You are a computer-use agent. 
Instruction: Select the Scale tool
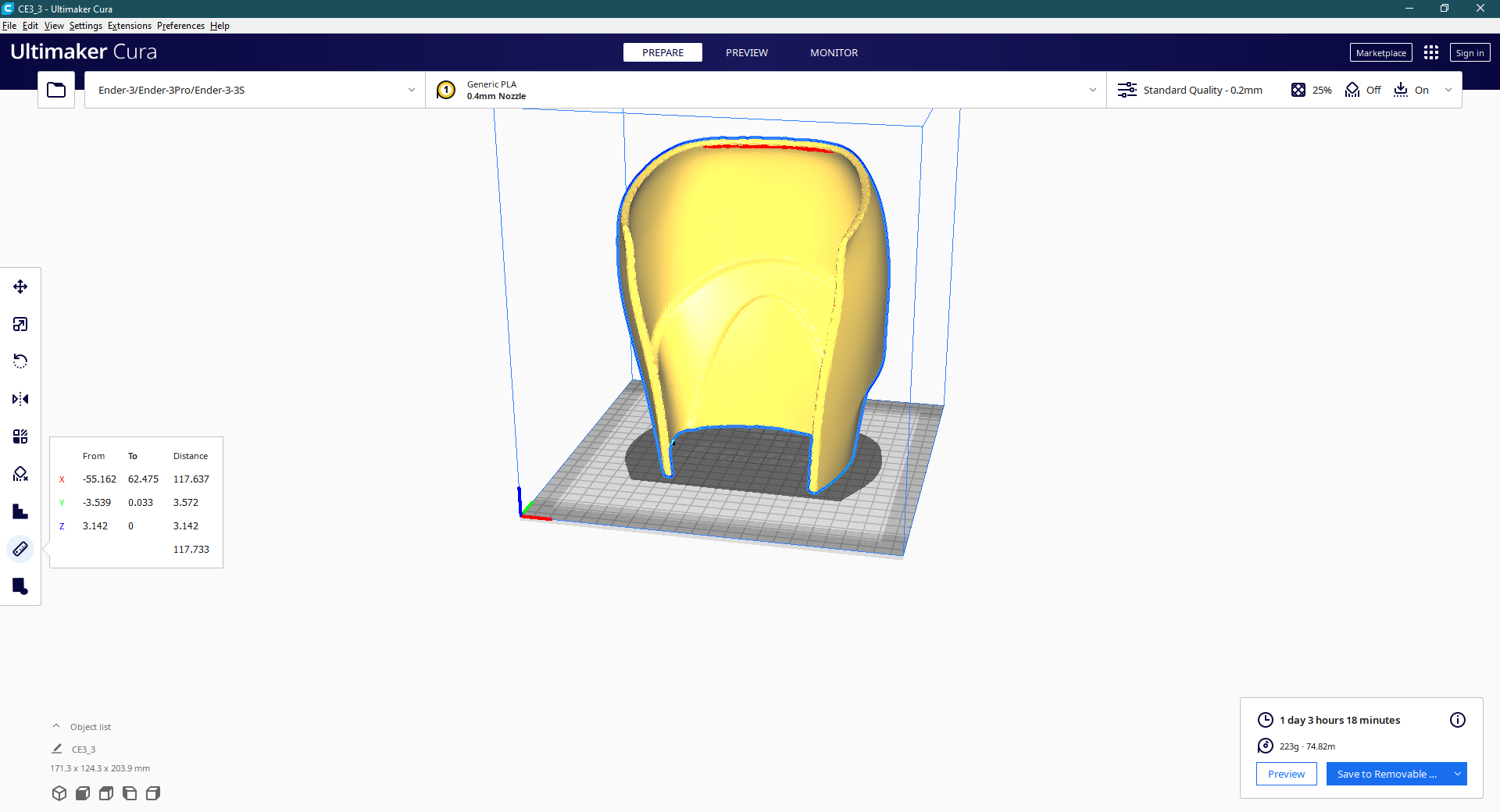20,324
